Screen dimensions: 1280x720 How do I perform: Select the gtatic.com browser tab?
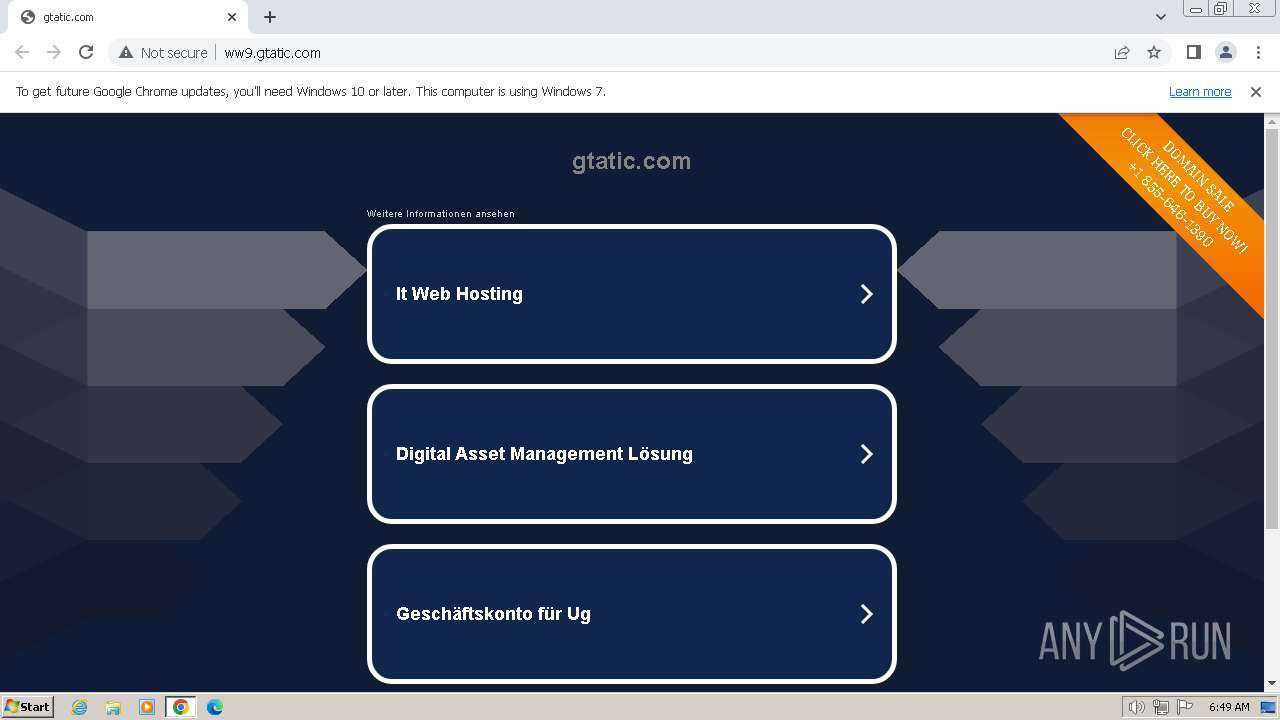(127, 17)
